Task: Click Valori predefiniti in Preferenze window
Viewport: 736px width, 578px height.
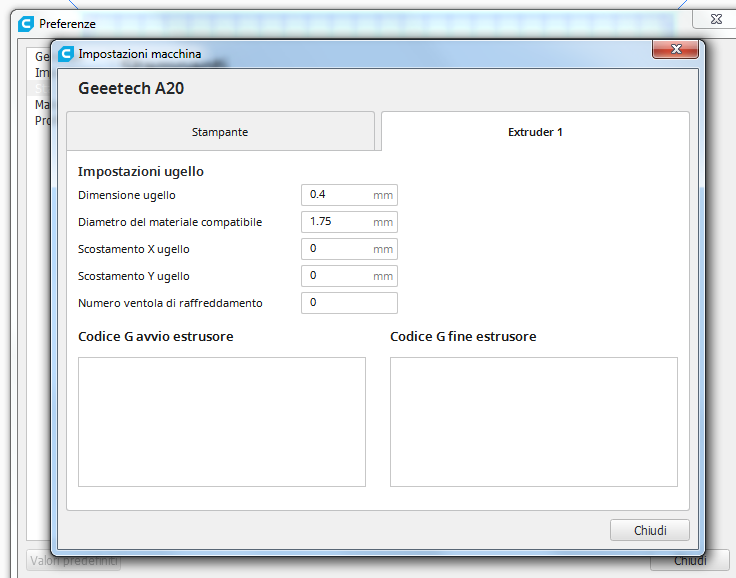Action: (x=73, y=561)
